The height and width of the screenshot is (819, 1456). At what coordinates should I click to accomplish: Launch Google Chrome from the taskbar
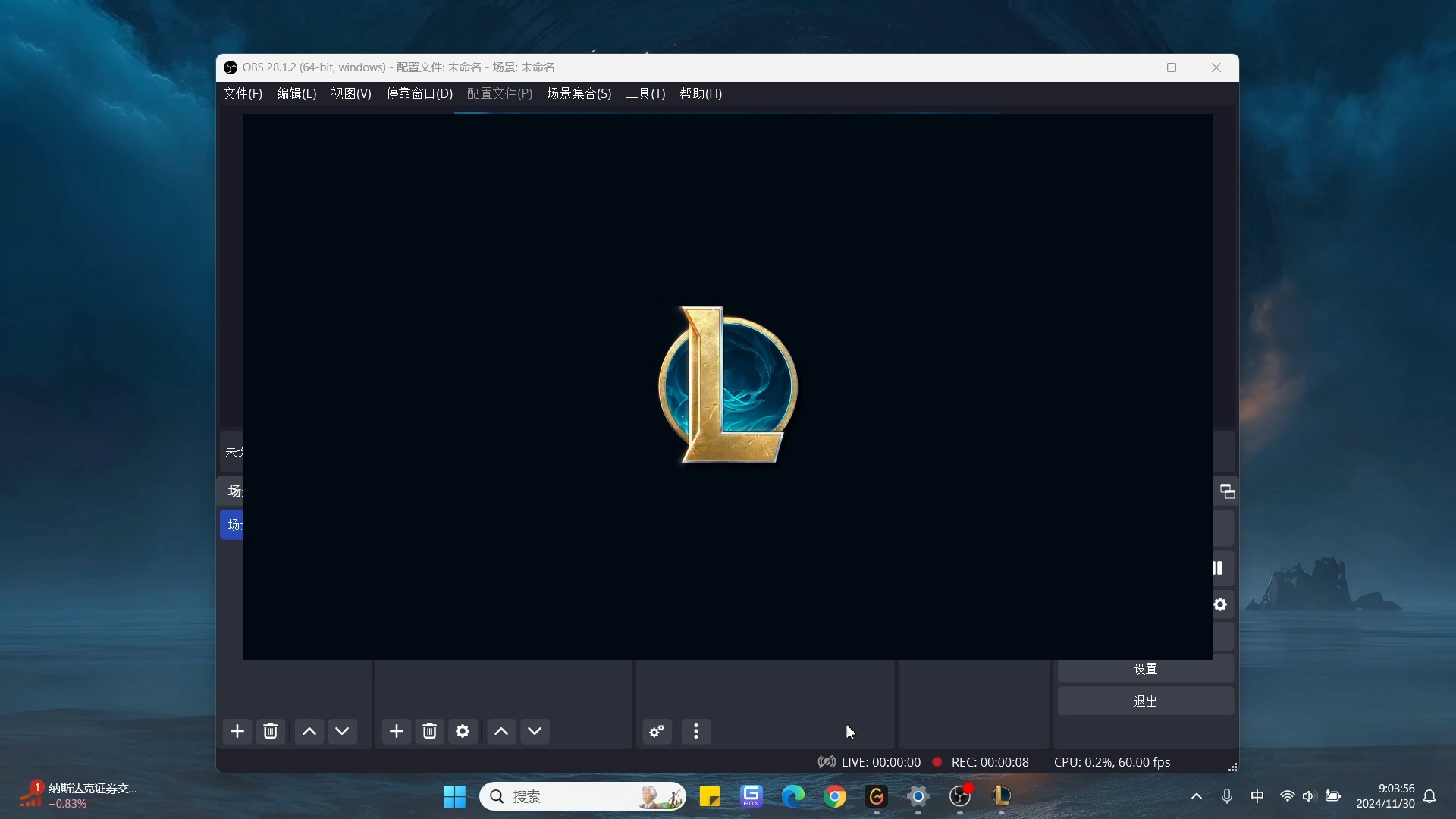pyautogui.click(x=835, y=796)
